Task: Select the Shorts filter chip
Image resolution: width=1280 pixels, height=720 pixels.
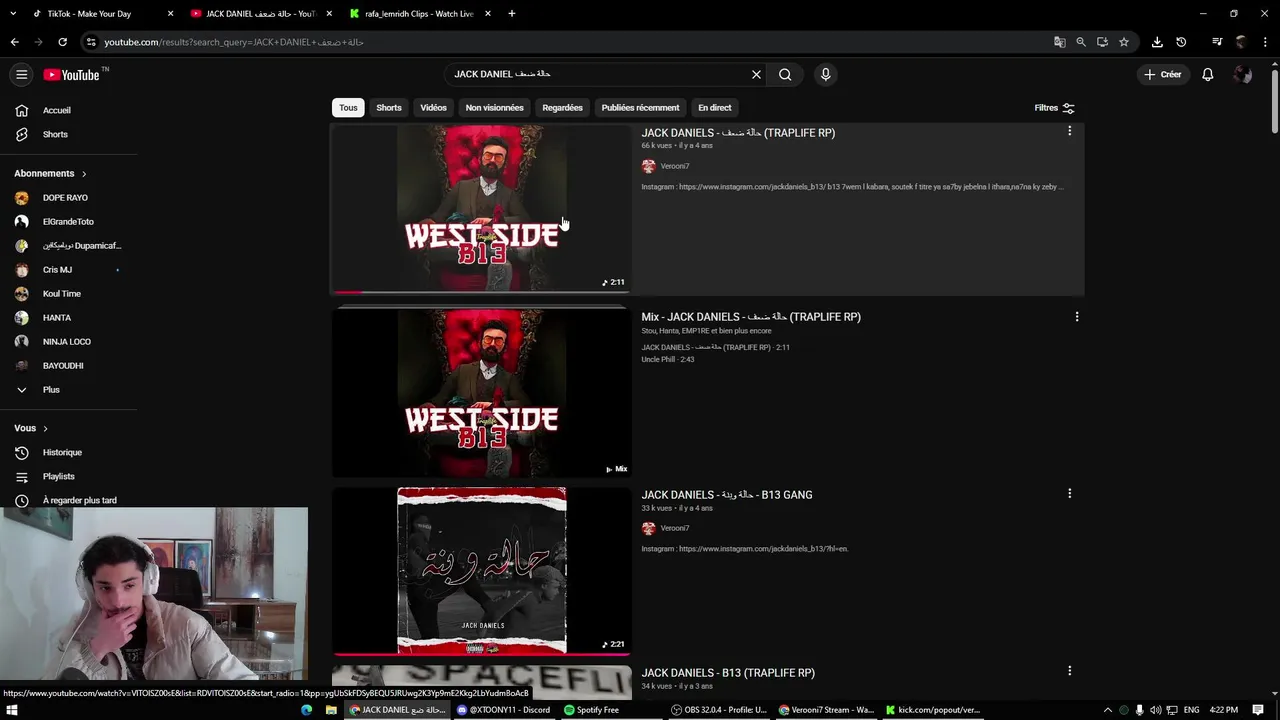Action: pos(389,108)
